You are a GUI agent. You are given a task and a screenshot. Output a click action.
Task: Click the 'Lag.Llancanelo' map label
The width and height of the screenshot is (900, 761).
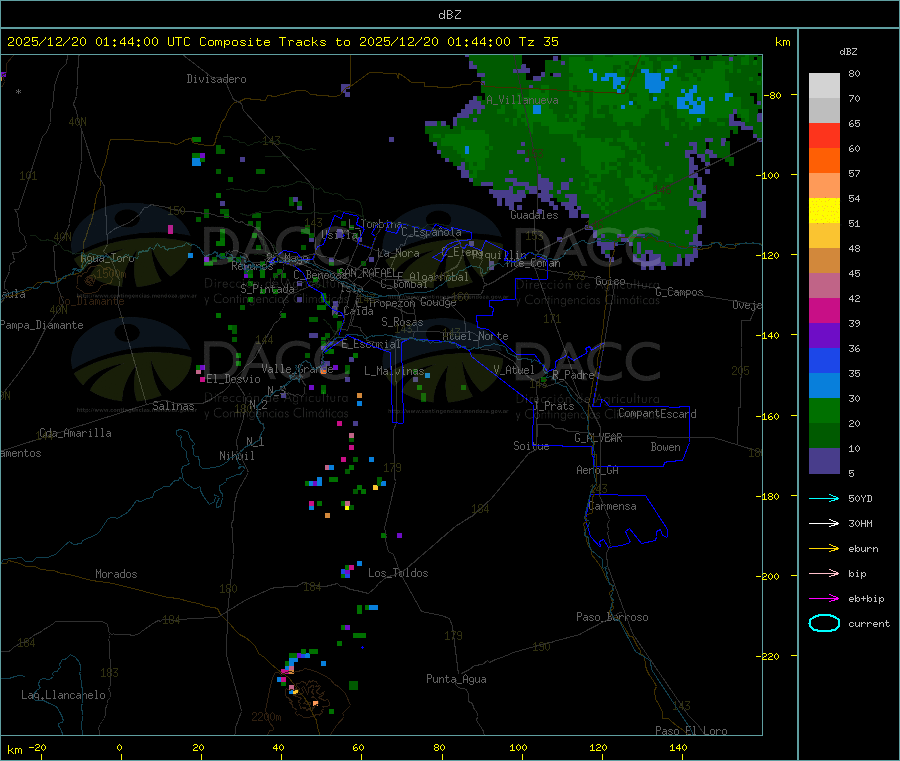(x=64, y=695)
